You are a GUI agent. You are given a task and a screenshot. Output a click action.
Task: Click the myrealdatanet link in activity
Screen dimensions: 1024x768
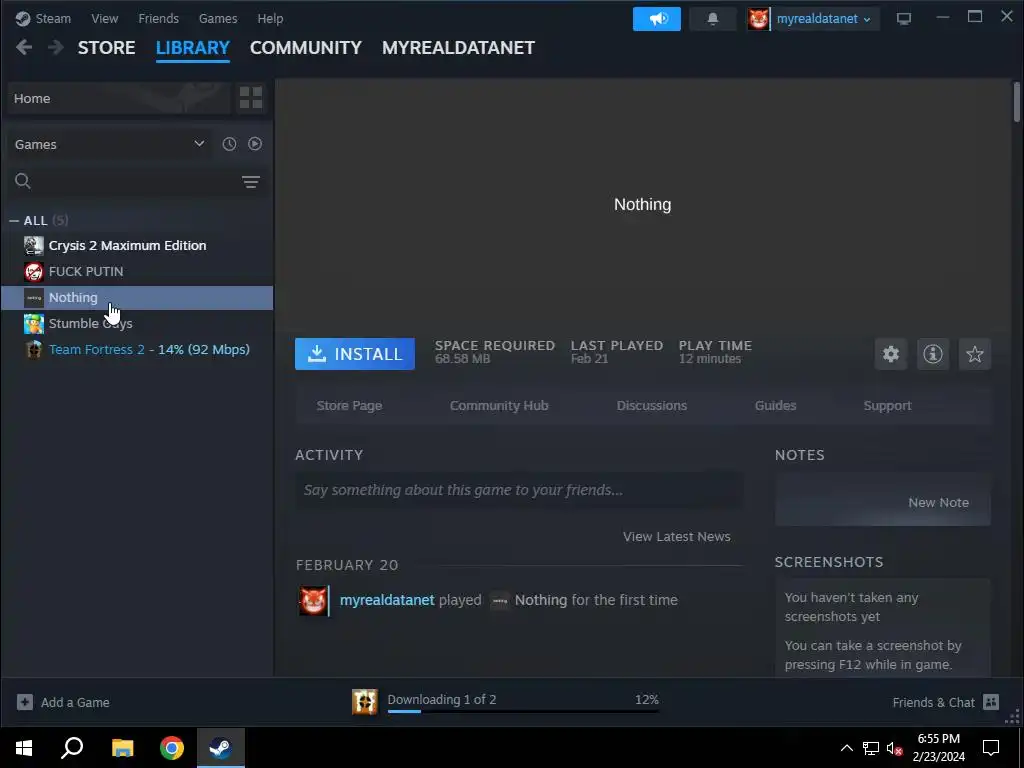click(x=387, y=600)
